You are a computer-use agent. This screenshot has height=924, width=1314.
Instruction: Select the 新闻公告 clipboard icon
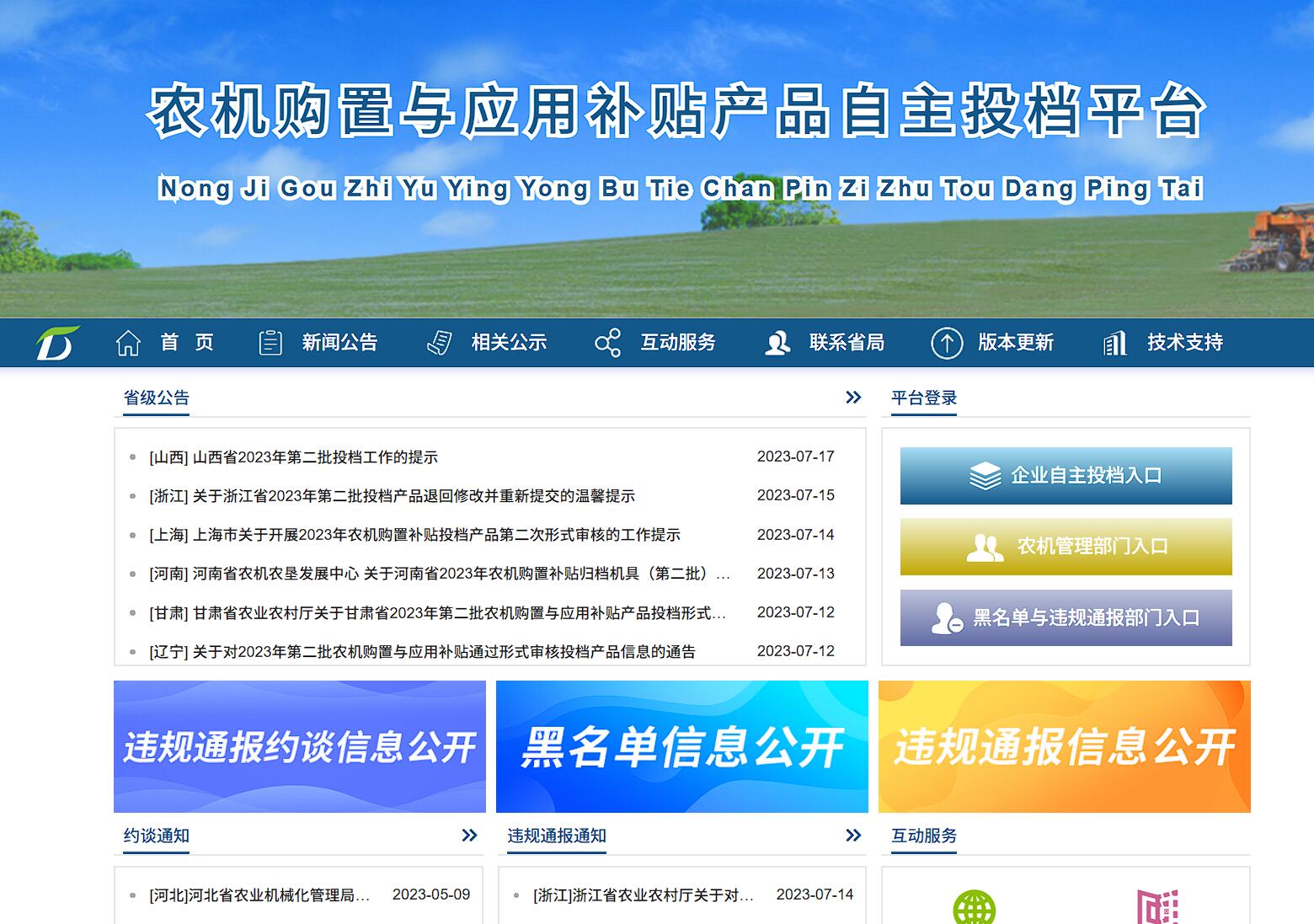point(270,342)
